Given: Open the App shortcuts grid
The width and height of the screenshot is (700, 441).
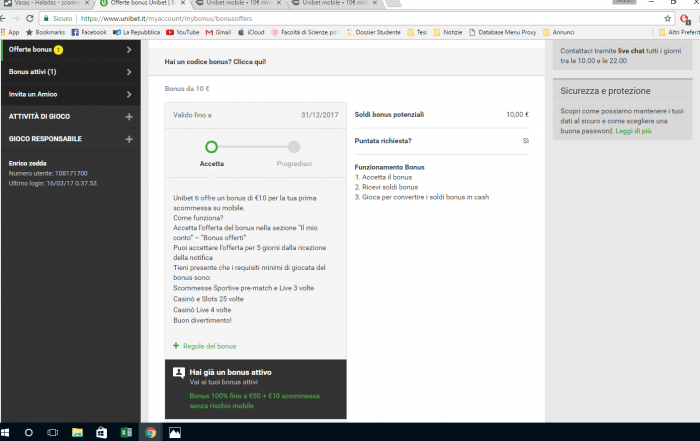Looking at the screenshot, I should pyautogui.click(x=10, y=32).
